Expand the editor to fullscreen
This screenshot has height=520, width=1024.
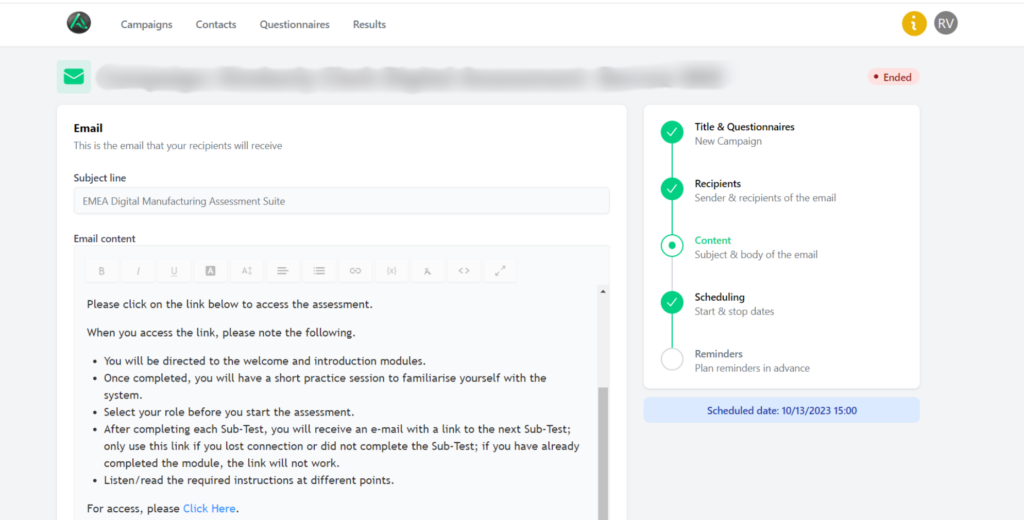coord(500,270)
